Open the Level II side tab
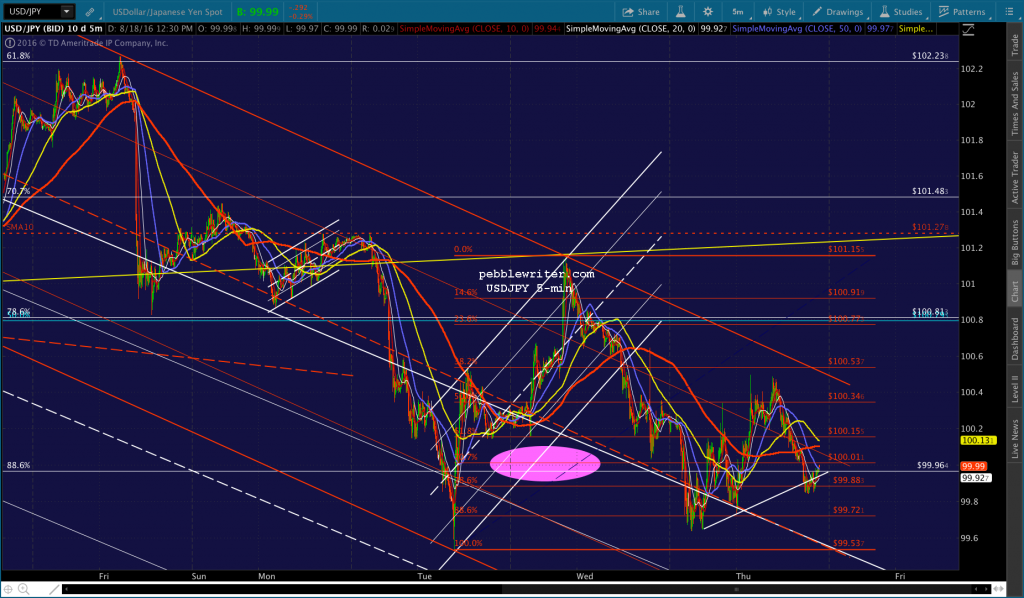Screen dimensions: 1024x598 (x=1015, y=388)
